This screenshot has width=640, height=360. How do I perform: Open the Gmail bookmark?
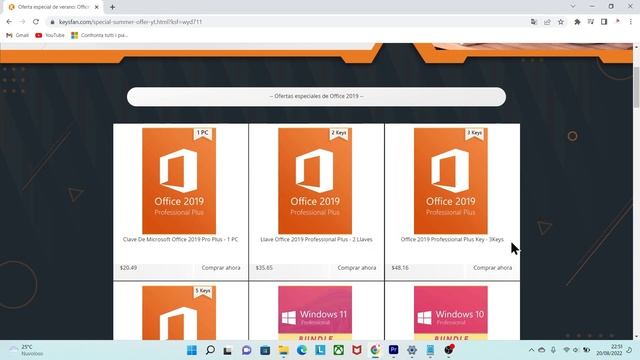pos(18,36)
